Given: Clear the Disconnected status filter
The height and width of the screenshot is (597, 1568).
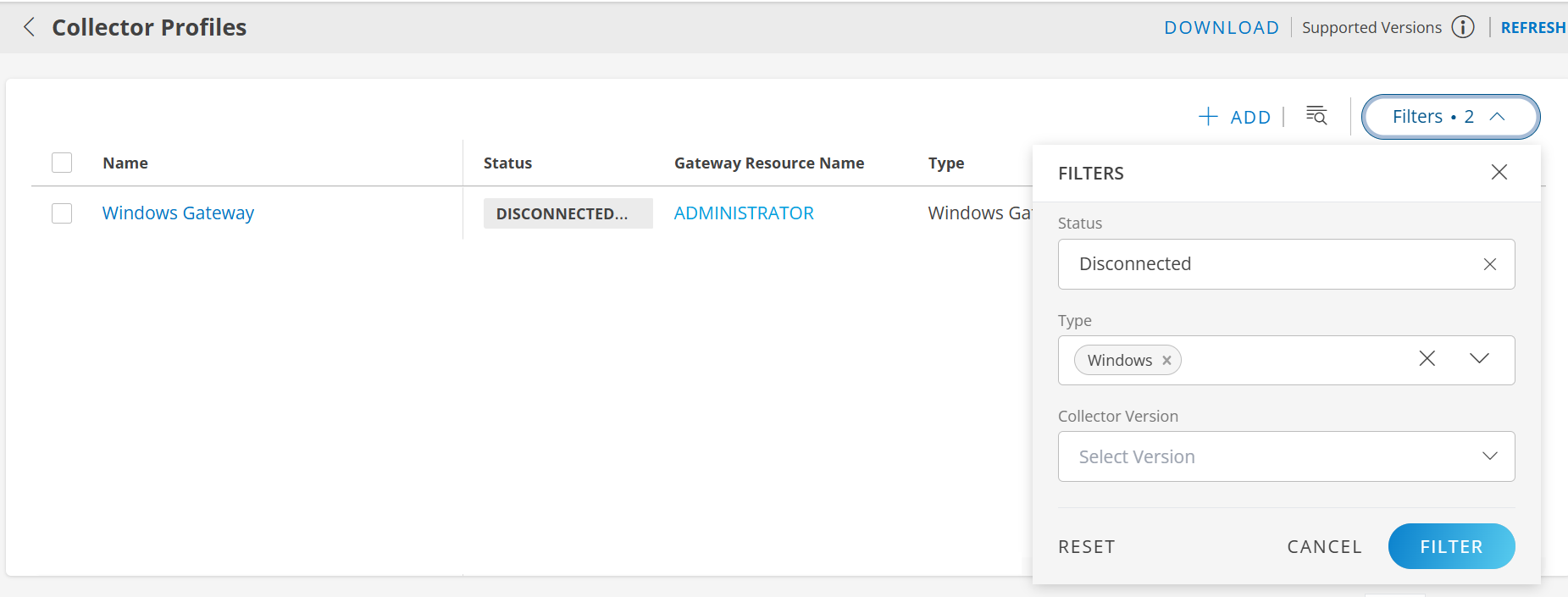Looking at the screenshot, I should point(1489,264).
